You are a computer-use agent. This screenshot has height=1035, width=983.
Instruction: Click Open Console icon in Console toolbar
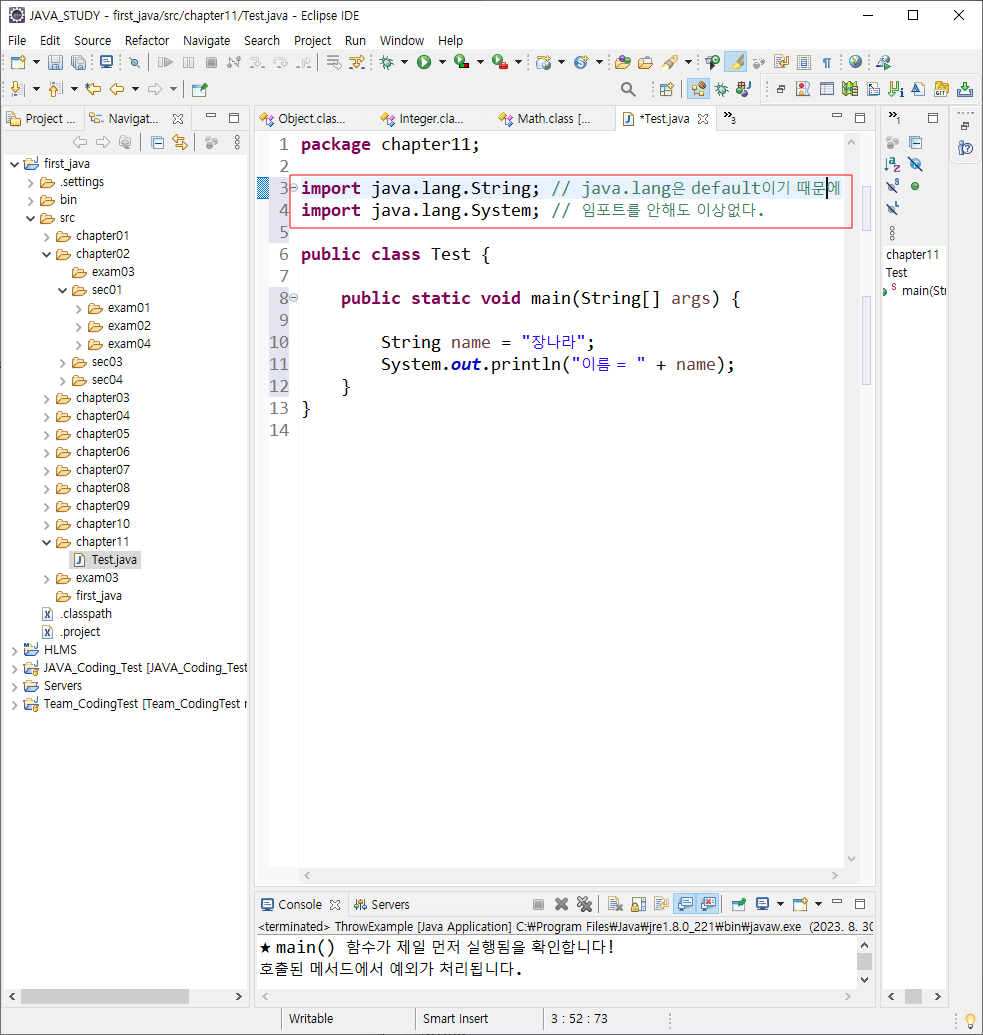(800, 904)
